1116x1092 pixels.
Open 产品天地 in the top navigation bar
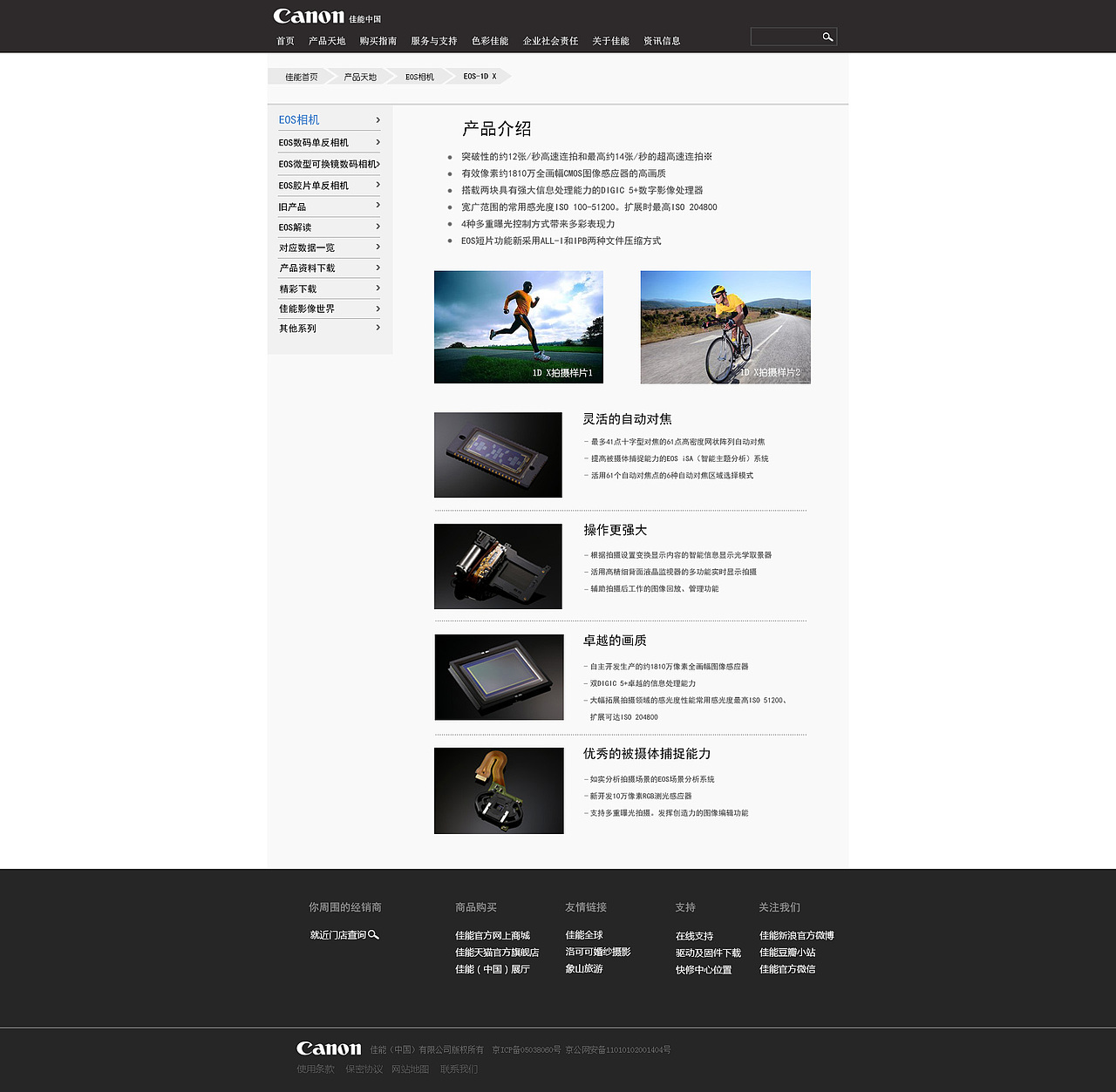tap(327, 41)
